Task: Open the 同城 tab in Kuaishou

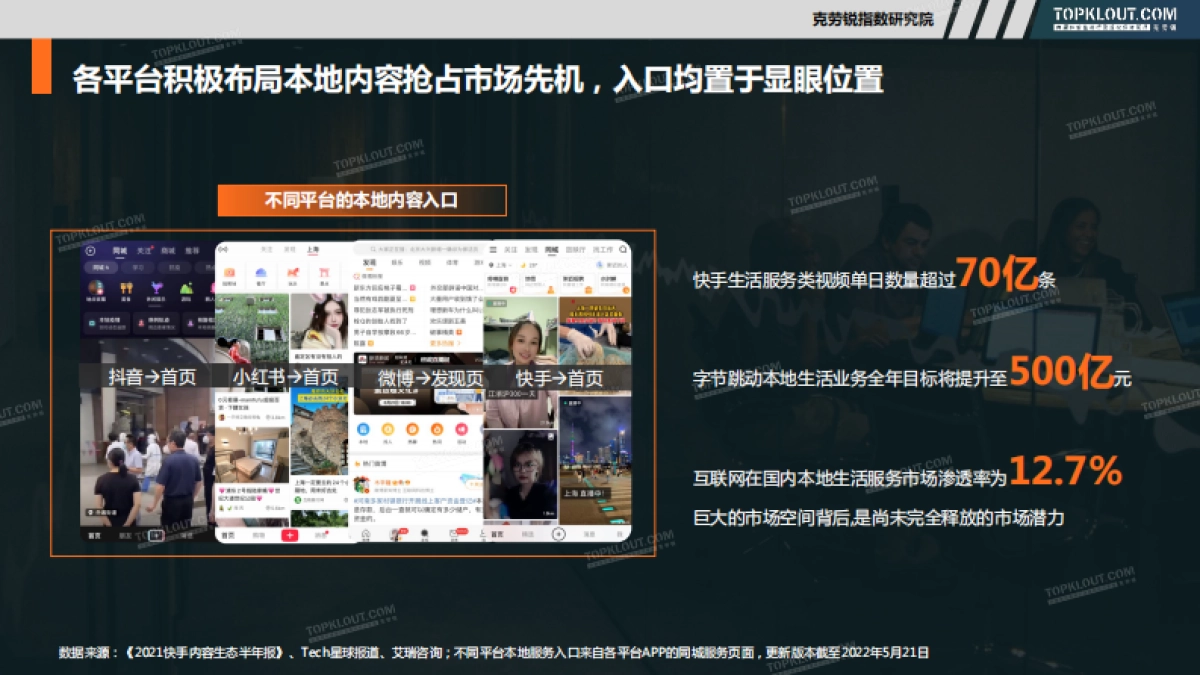Action: point(553,249)
